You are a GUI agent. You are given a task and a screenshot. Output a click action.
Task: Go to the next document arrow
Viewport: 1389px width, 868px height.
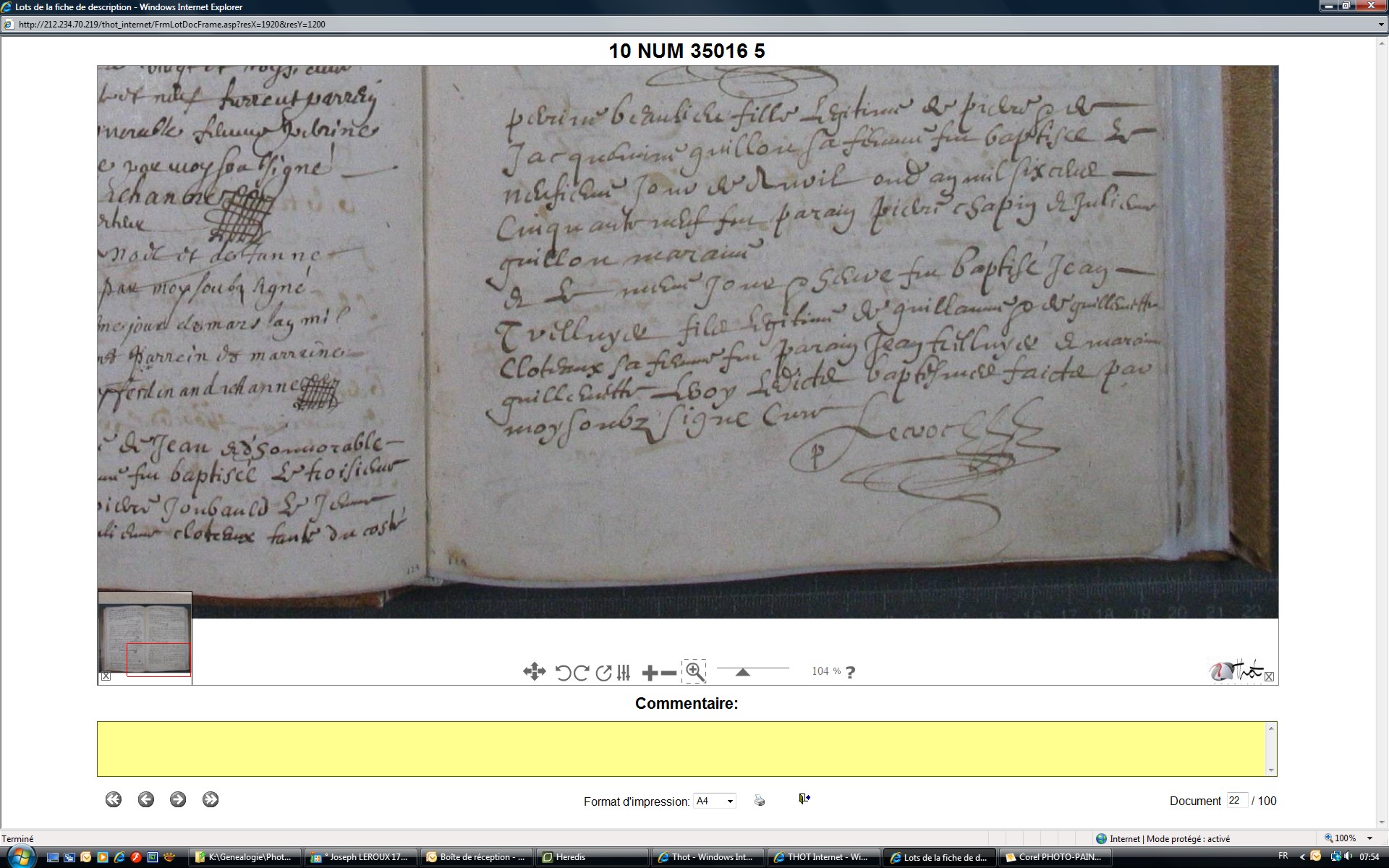pos(178,799)
